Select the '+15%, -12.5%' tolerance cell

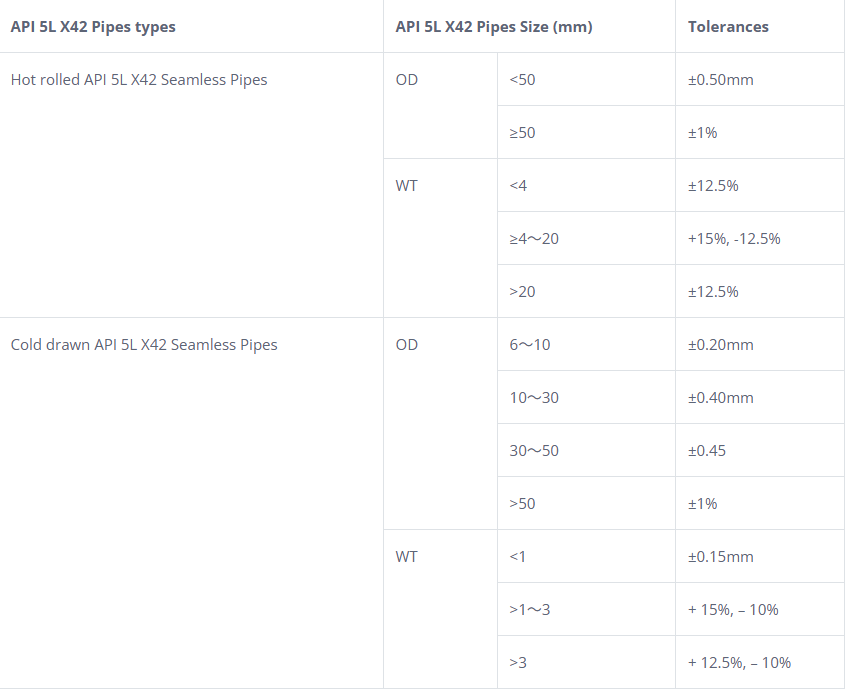tap(734, 239)
